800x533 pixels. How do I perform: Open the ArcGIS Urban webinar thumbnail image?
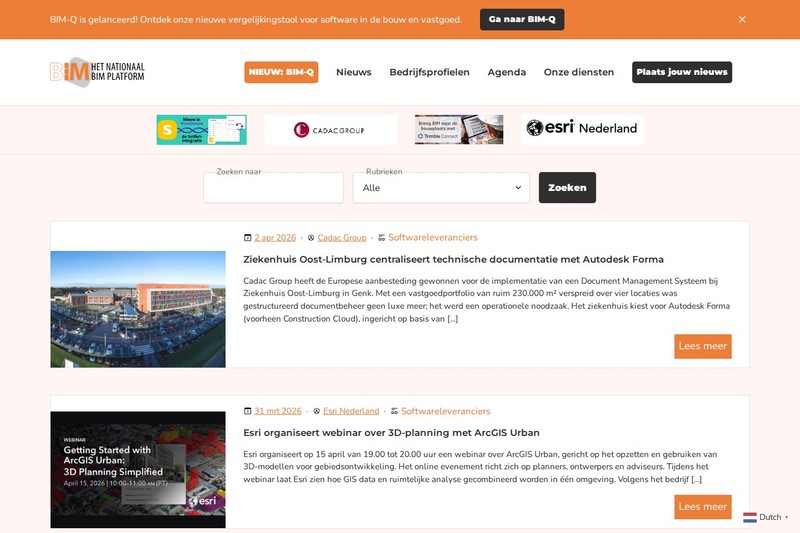coord(138,470)
